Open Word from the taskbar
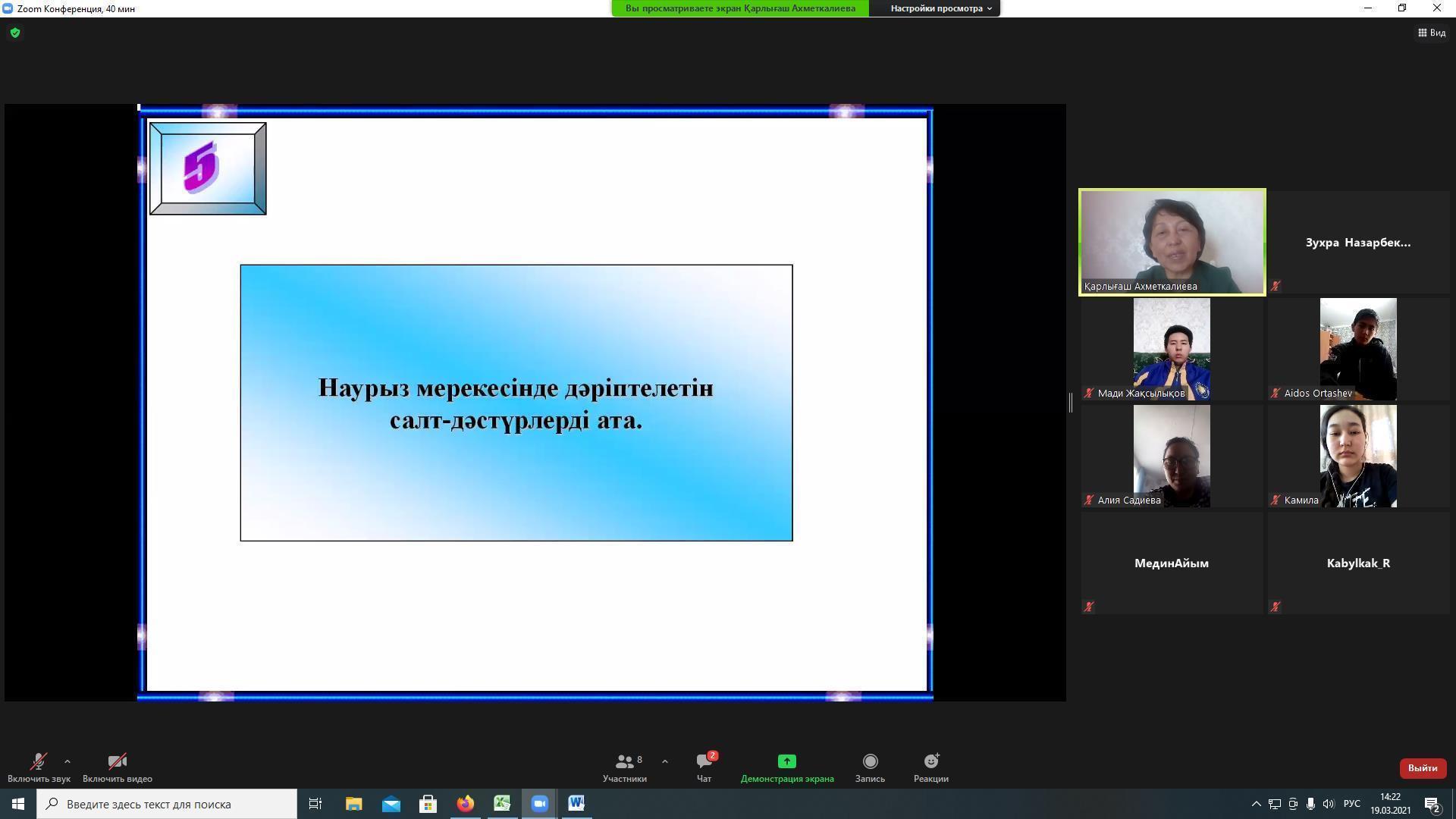1456x819 pixels. (x=576, y=803)
